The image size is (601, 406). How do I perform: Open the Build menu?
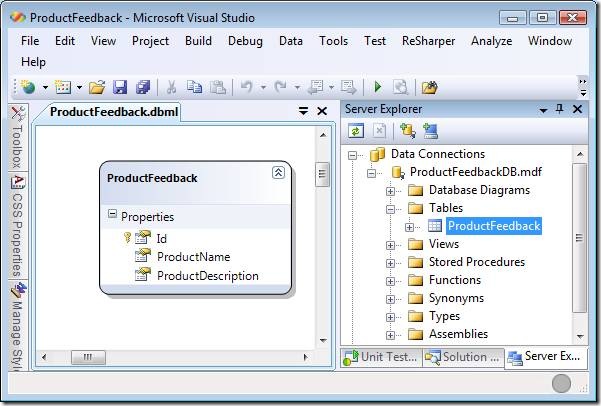pyautogui.click(x=198, y=41)
